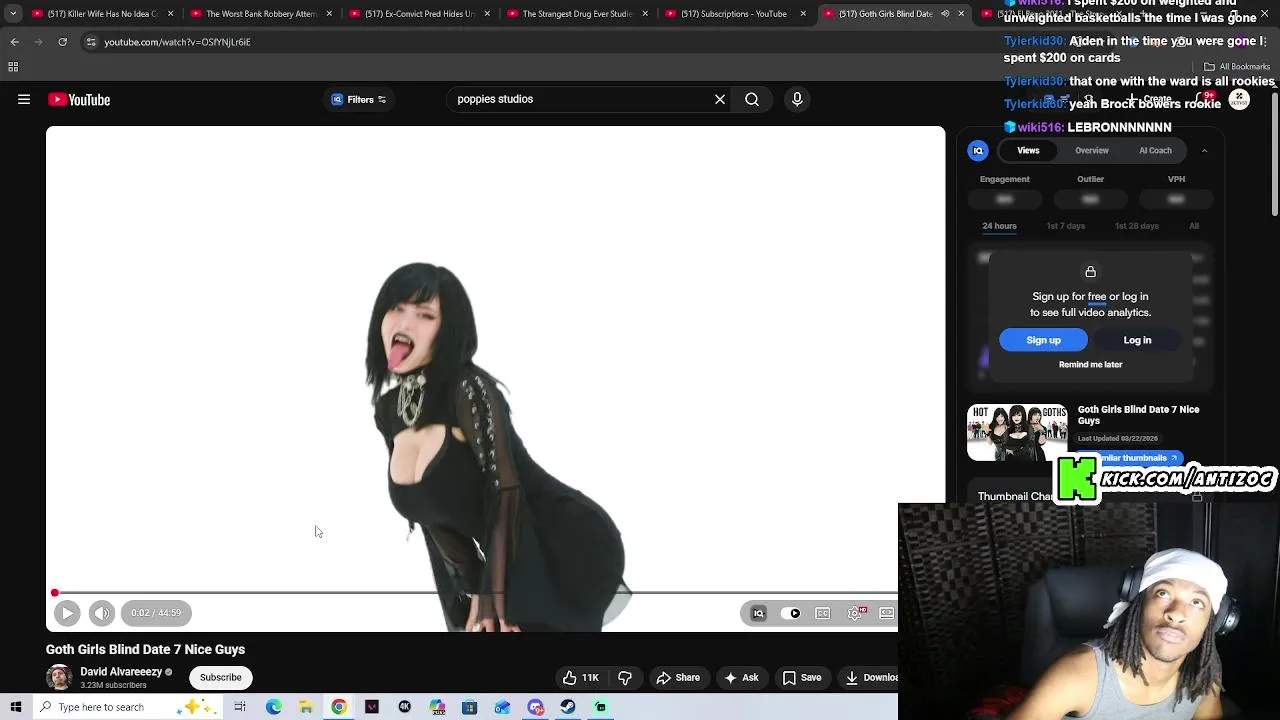This screenshot has width=1280, height=720.
Task: Switch to the Views tab in vidIQ panel
Action: click(x=1028, y=150)
